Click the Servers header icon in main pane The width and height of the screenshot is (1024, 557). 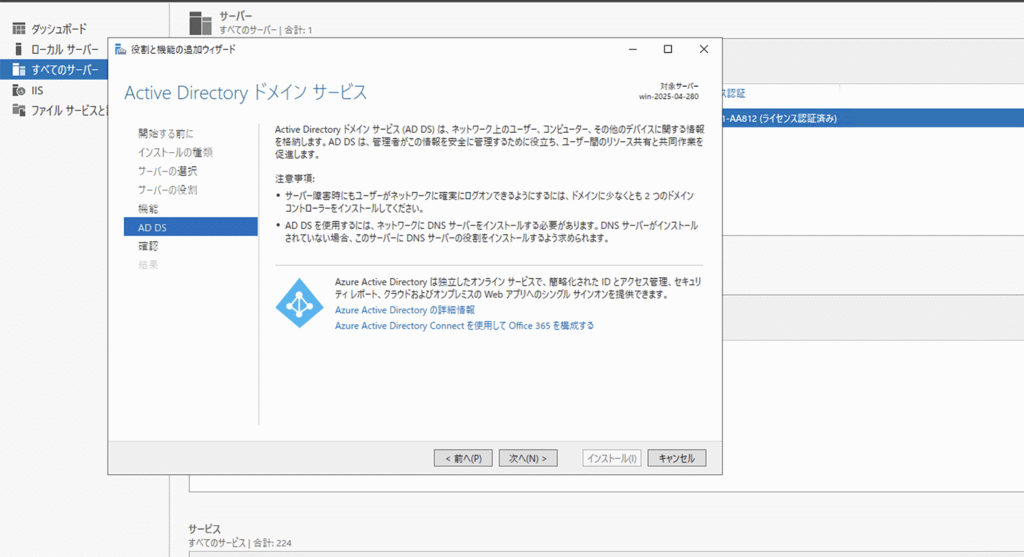click(200, 23)
